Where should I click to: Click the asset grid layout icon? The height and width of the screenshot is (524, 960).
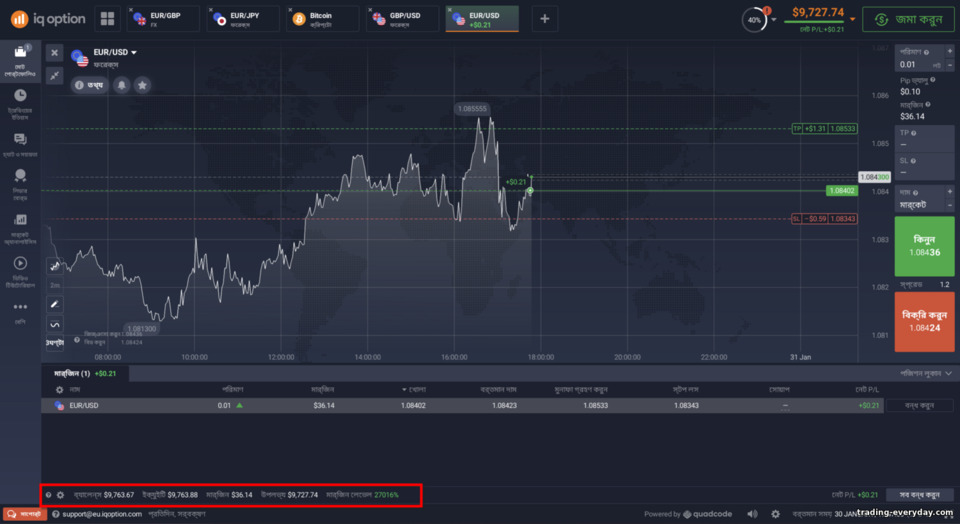pyautogui.click(x=107, y=19)
